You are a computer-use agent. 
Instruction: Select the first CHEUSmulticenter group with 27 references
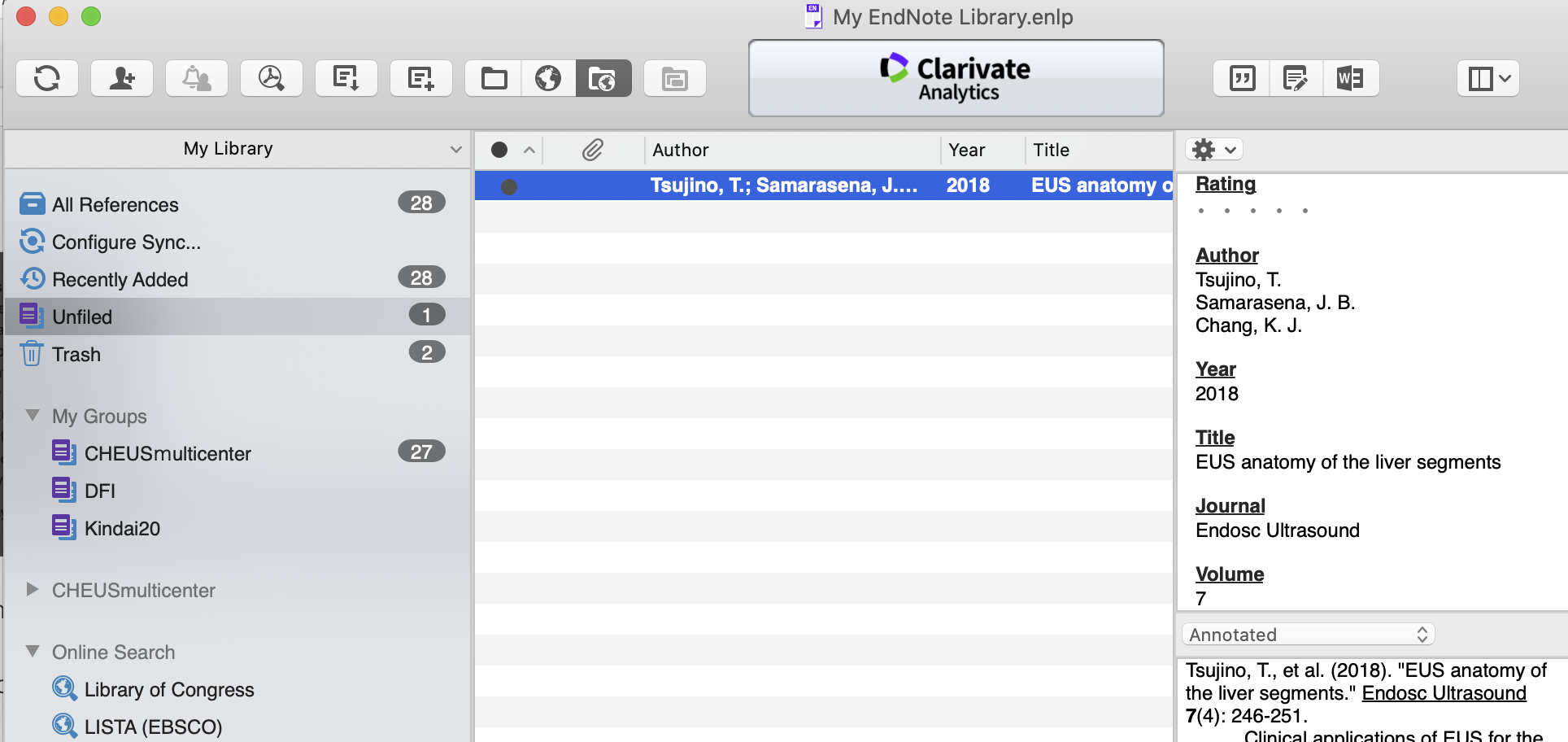237,453
